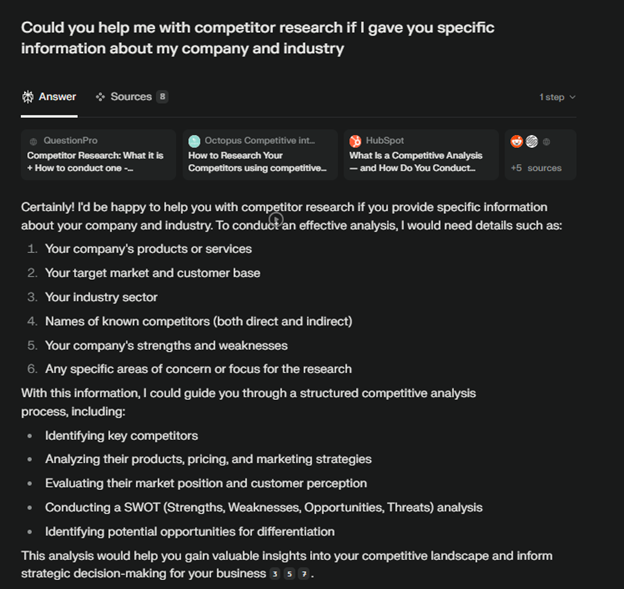Image resolution: width=624 pixels, height=589 pixels.
Task: Click the circular cursor icon in the answer text
Action: click(276, 219)
